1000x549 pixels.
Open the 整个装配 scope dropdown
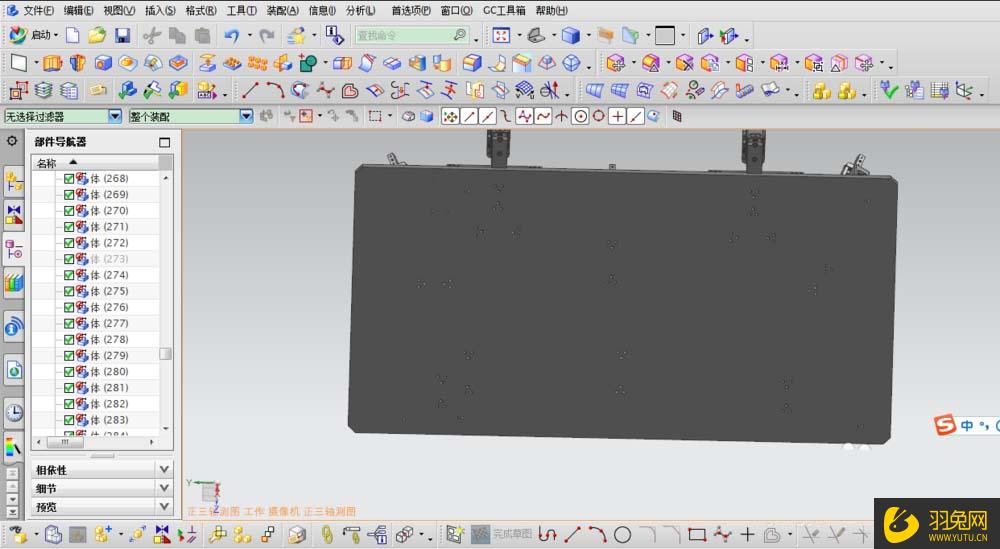246,116
